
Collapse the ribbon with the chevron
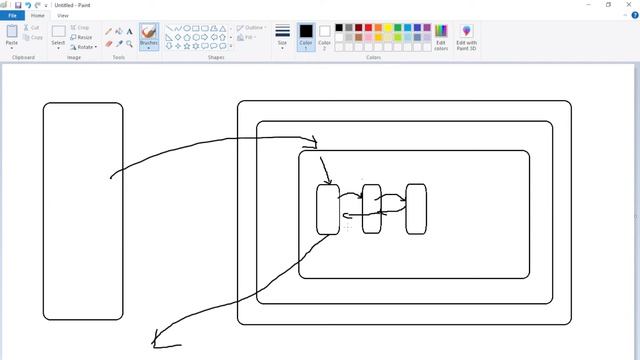625,16
